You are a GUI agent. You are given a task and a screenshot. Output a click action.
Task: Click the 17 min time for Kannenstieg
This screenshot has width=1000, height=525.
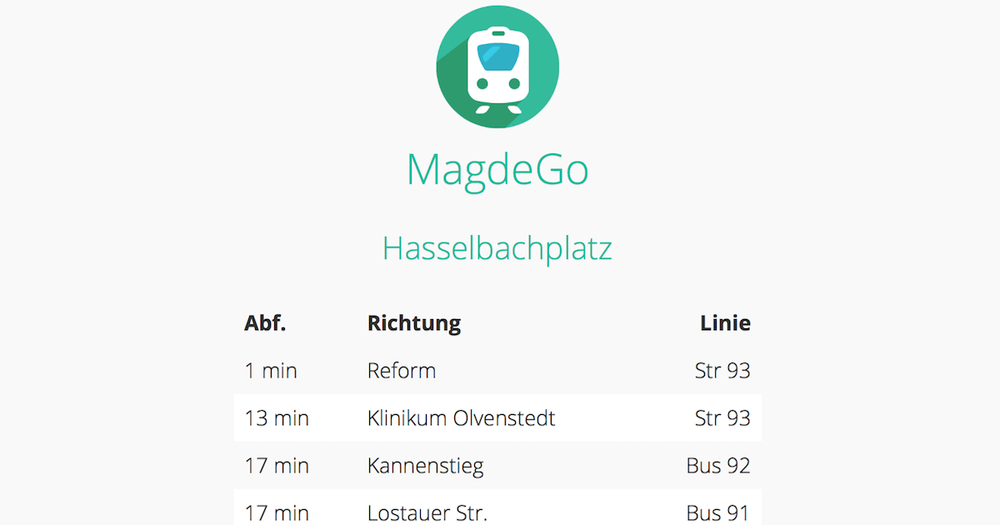point(277,465)
